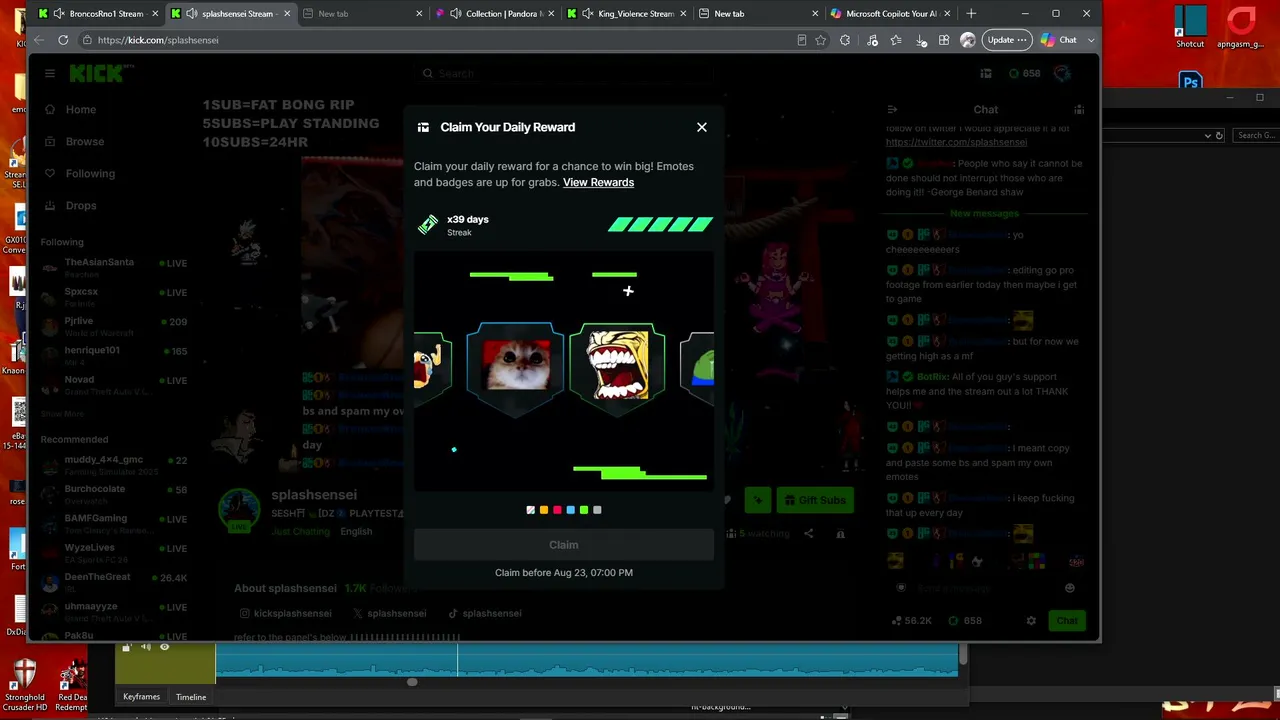Pick the green rarity color swatch
The height and width of the screenshot is (720, 1280).
(584, 510)
